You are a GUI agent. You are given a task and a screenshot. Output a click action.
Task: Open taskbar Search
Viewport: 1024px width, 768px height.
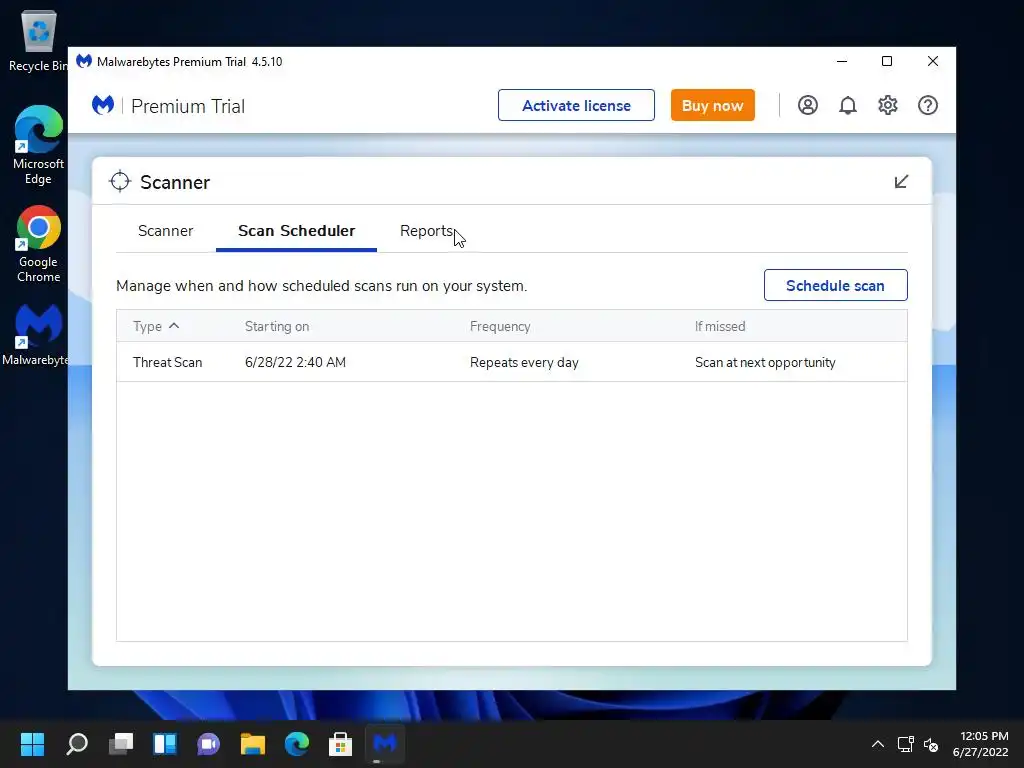point(76,744)
